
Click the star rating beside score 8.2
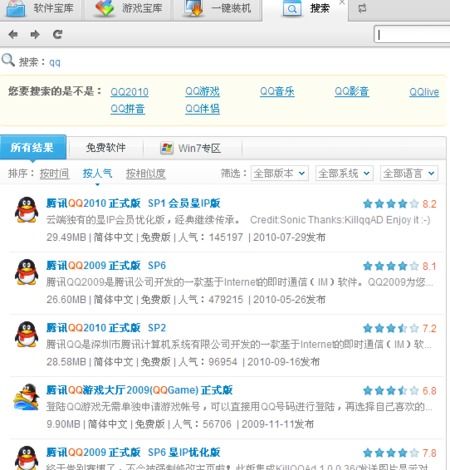(391, 204)
